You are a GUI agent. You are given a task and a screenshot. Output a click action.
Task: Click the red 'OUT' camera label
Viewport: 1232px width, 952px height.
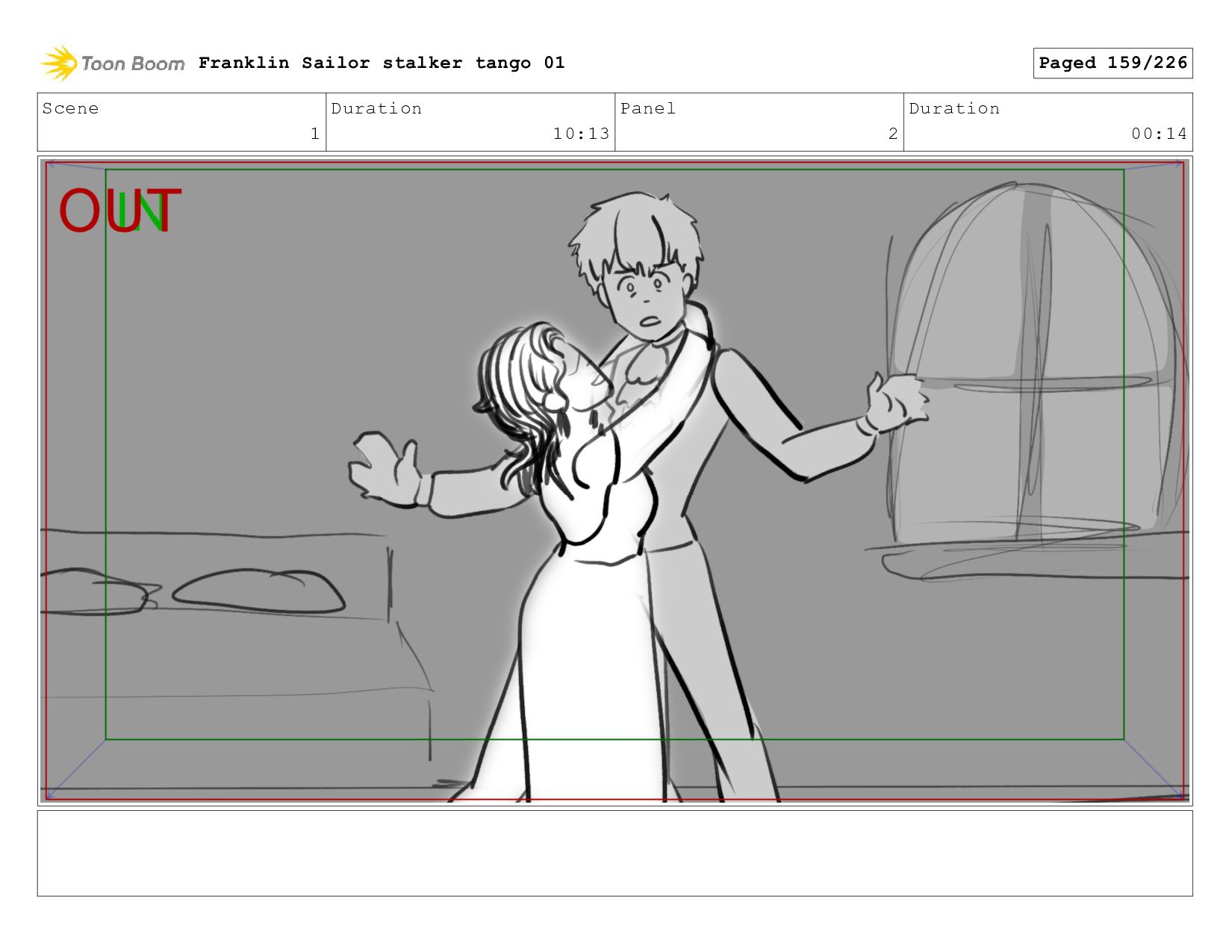[x=119, y=211]
